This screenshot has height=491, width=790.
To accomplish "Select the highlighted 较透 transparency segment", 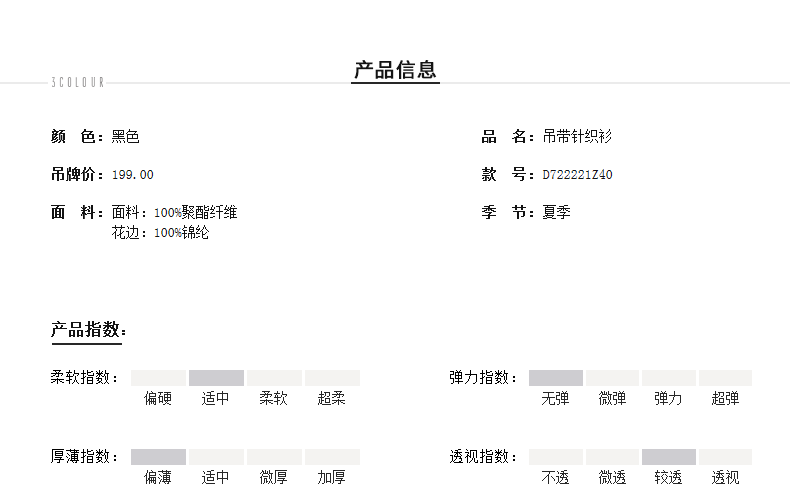I will (668, 457).
